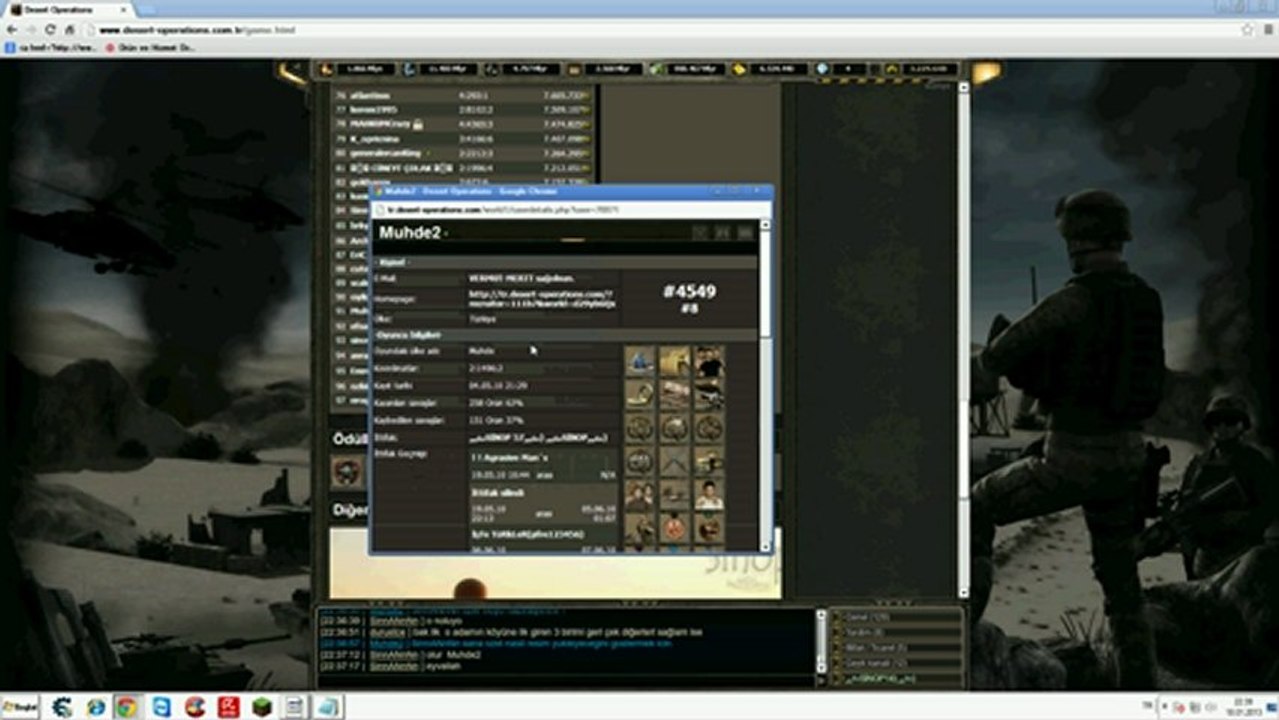
Task: Click the Minecraft block taskbar icon
Action: click(261, 707)
